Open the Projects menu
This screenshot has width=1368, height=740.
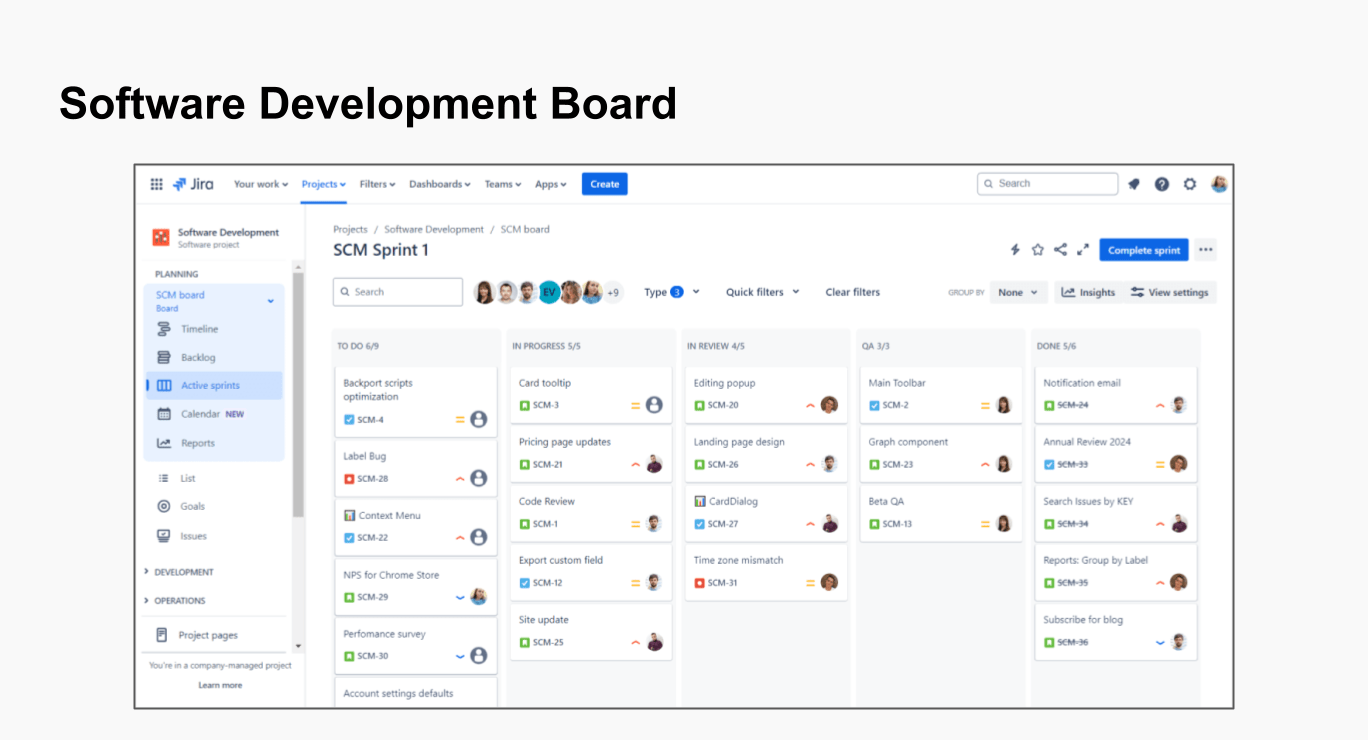(322, 183)
